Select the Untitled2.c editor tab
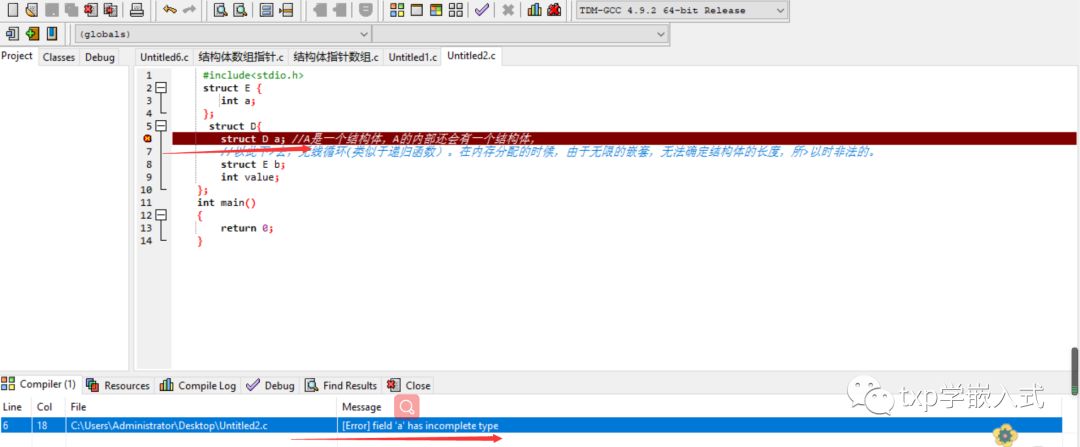Image resolution: width=1080 pixels, height=447 pixels. click(471, 56)
